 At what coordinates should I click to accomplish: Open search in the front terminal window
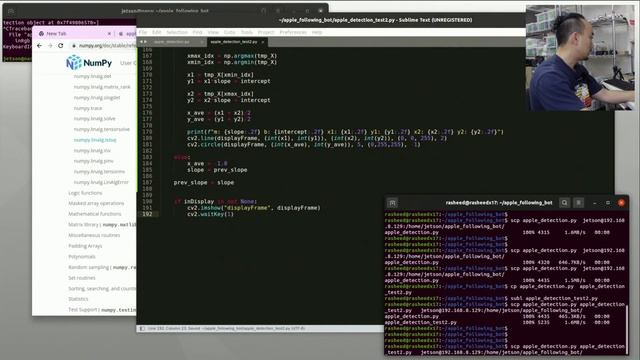(x=564, y=203)
